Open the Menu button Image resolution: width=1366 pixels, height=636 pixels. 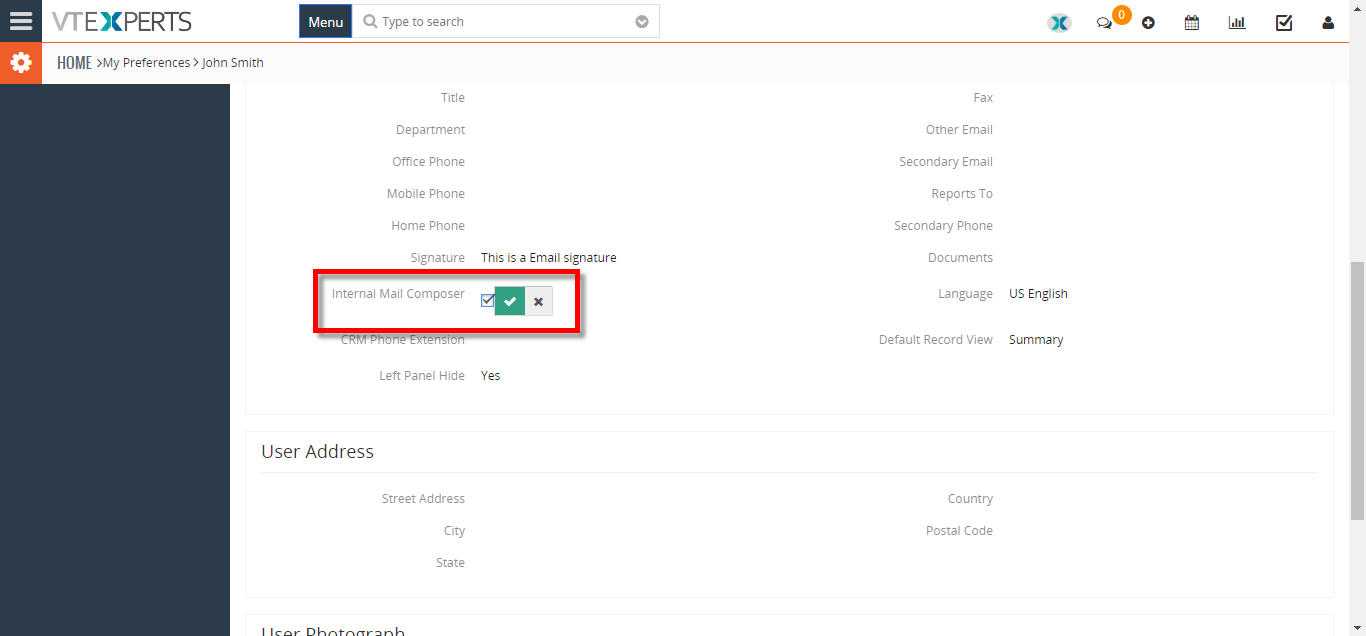[x=325, y=21]
